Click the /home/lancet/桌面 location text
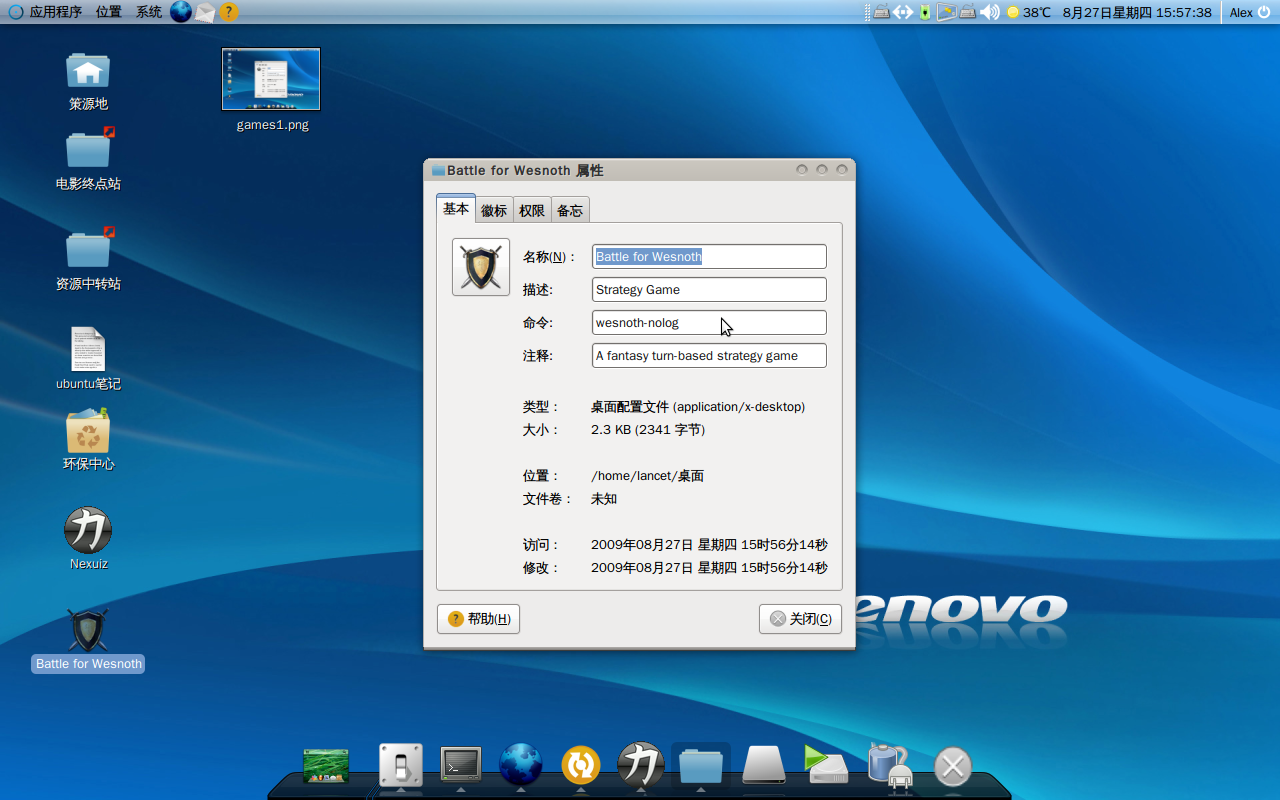1280x800 pixels. pos(647,476)
